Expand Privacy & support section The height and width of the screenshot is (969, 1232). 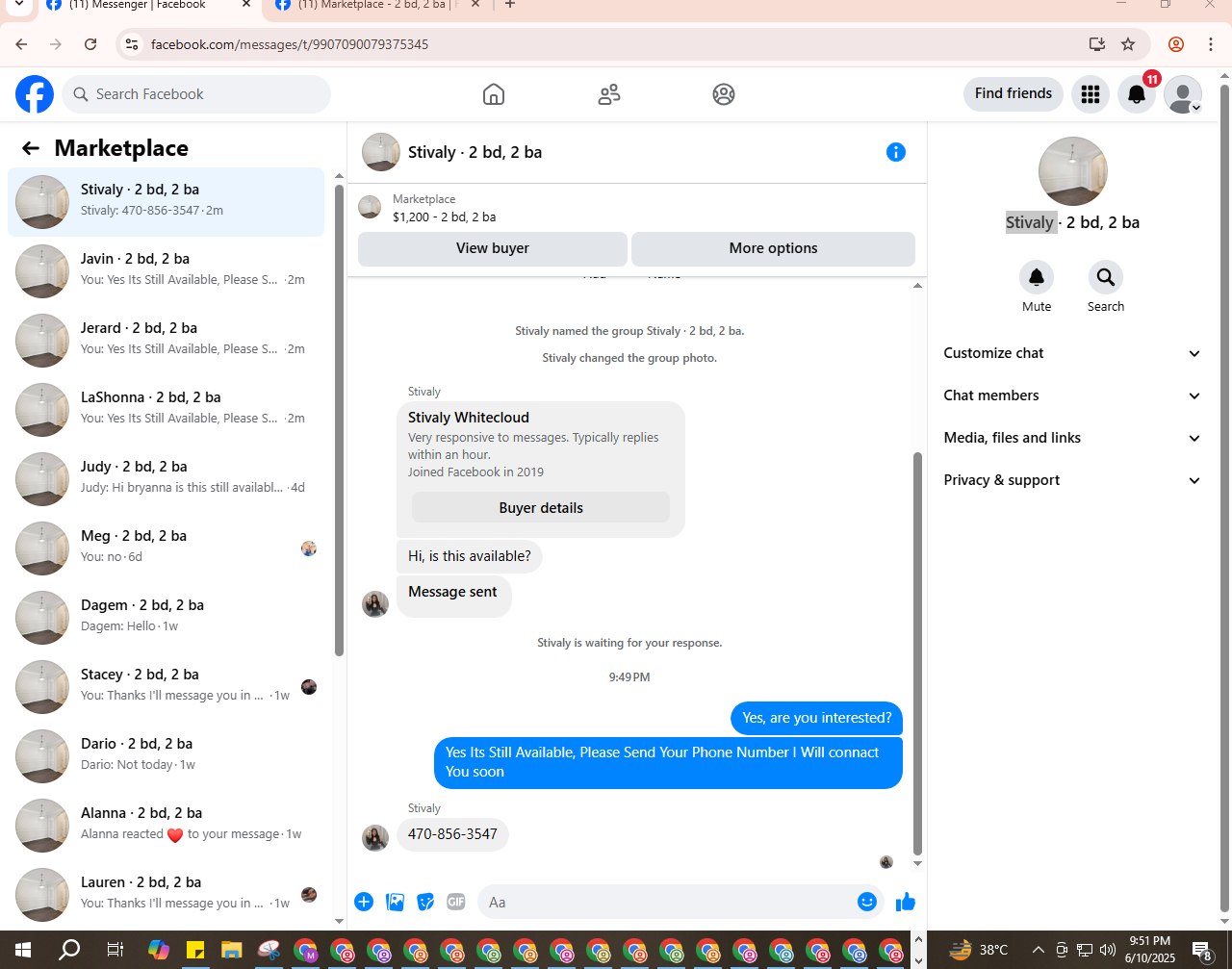[1072, 480]
